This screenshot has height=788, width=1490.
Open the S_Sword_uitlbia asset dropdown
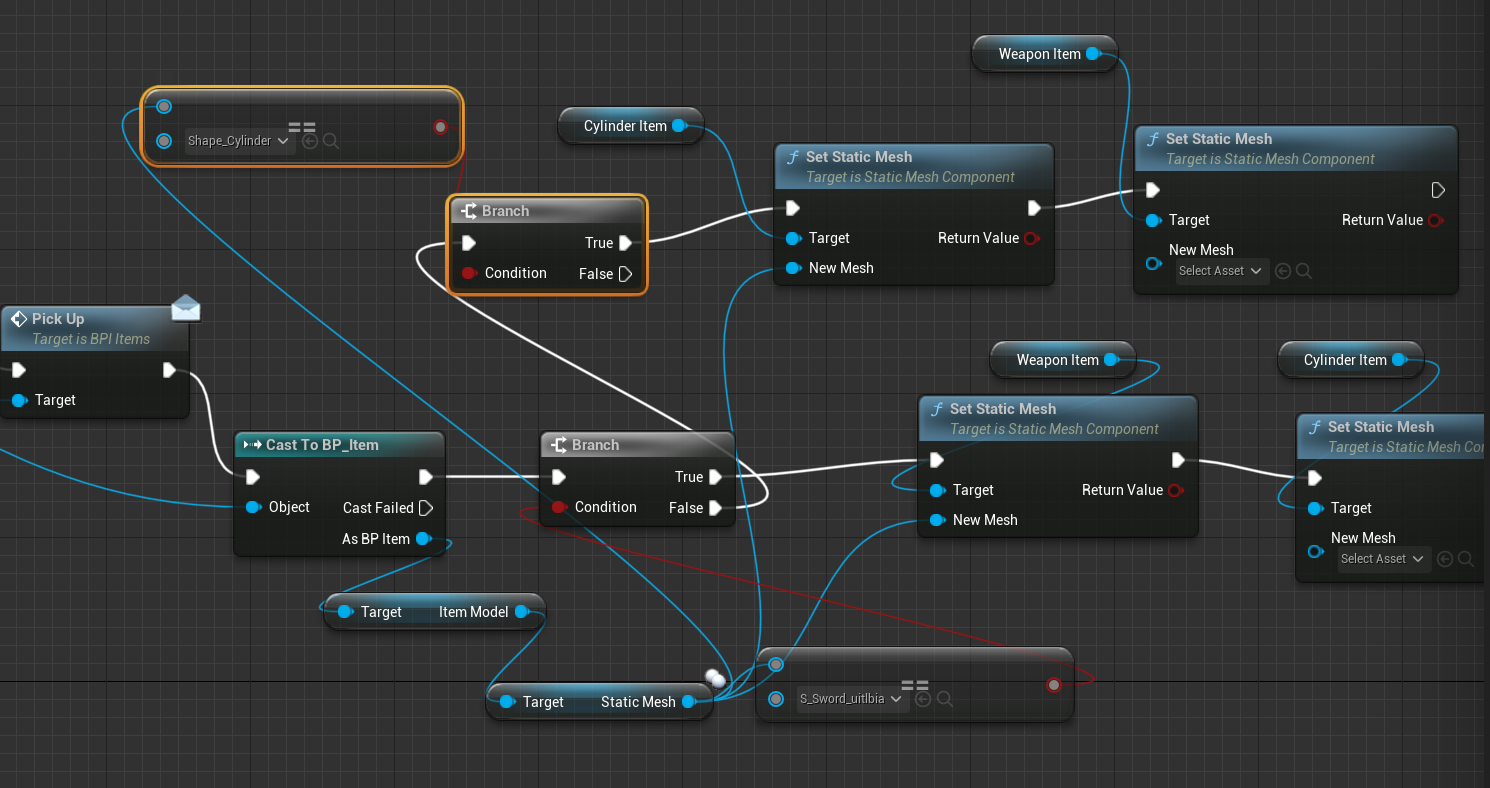[x=851, y=699]
